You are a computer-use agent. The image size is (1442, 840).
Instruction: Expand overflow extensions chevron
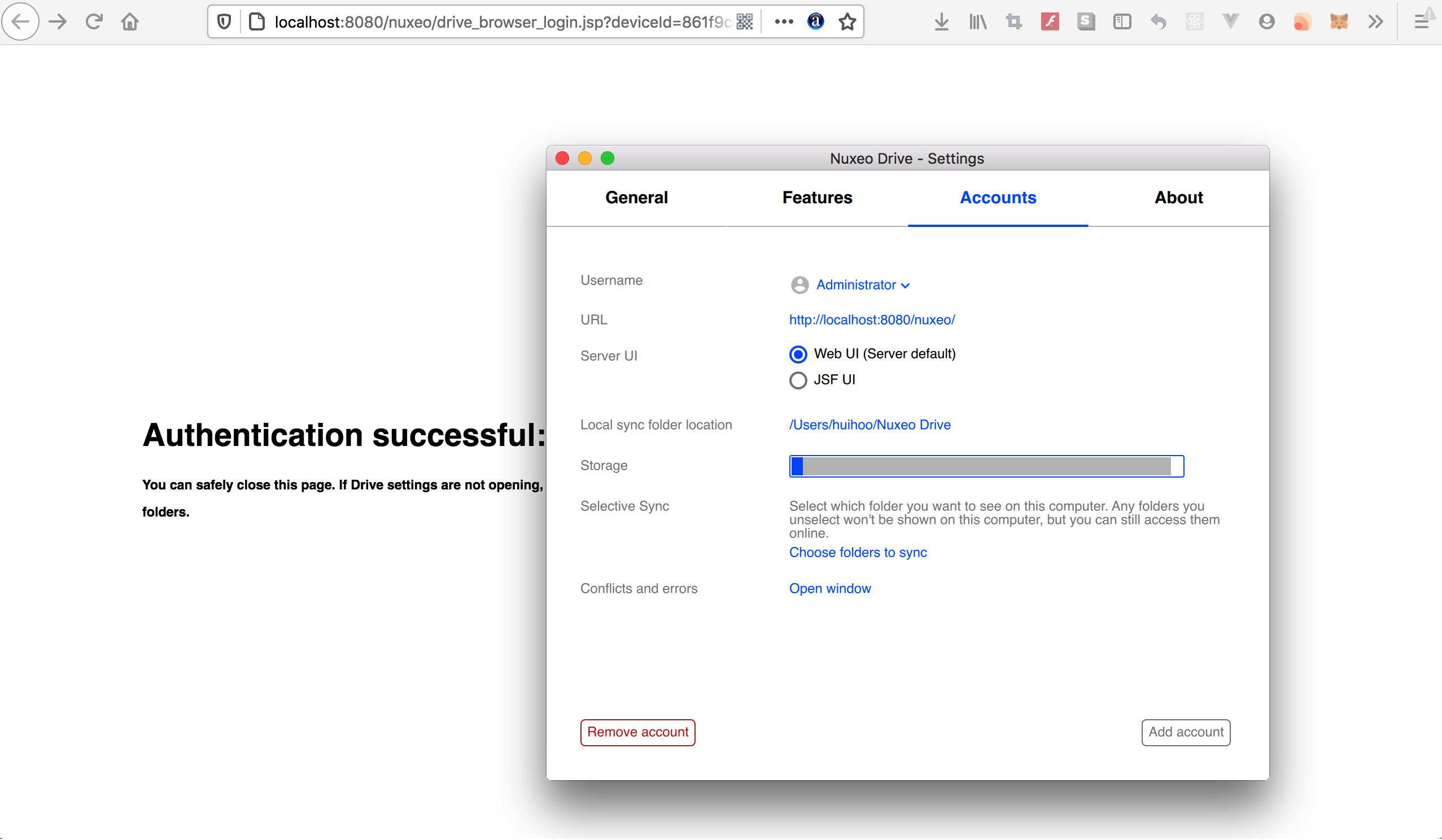(1375, 22)
